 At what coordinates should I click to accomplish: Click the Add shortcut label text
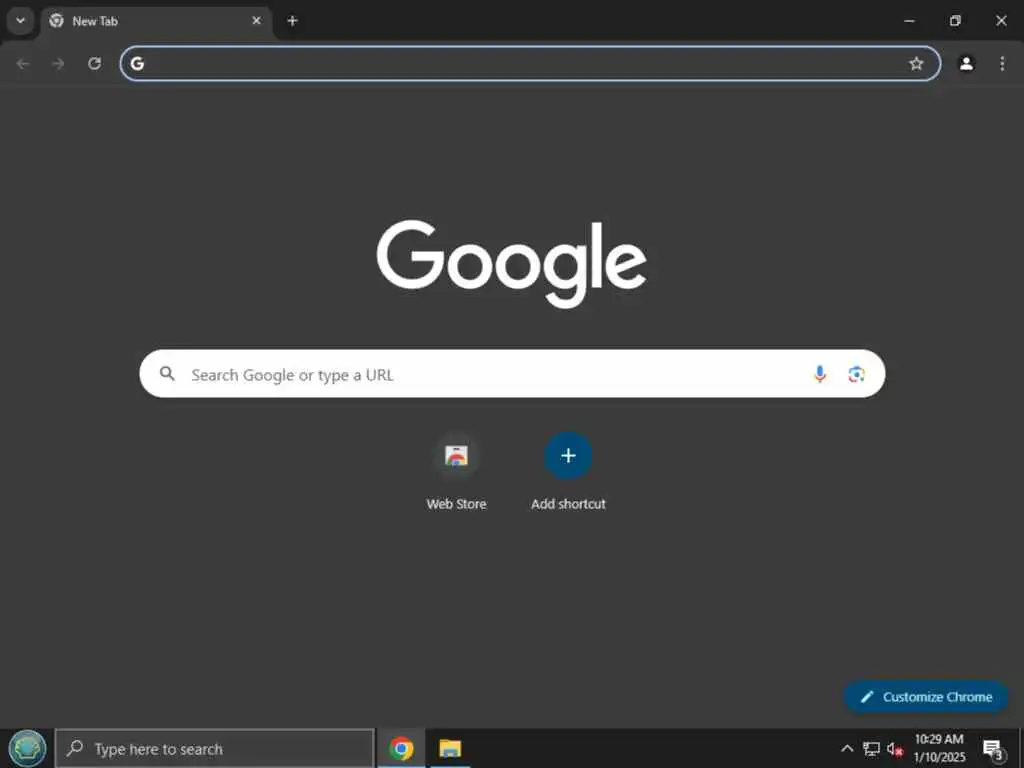(x=568, y=504)
